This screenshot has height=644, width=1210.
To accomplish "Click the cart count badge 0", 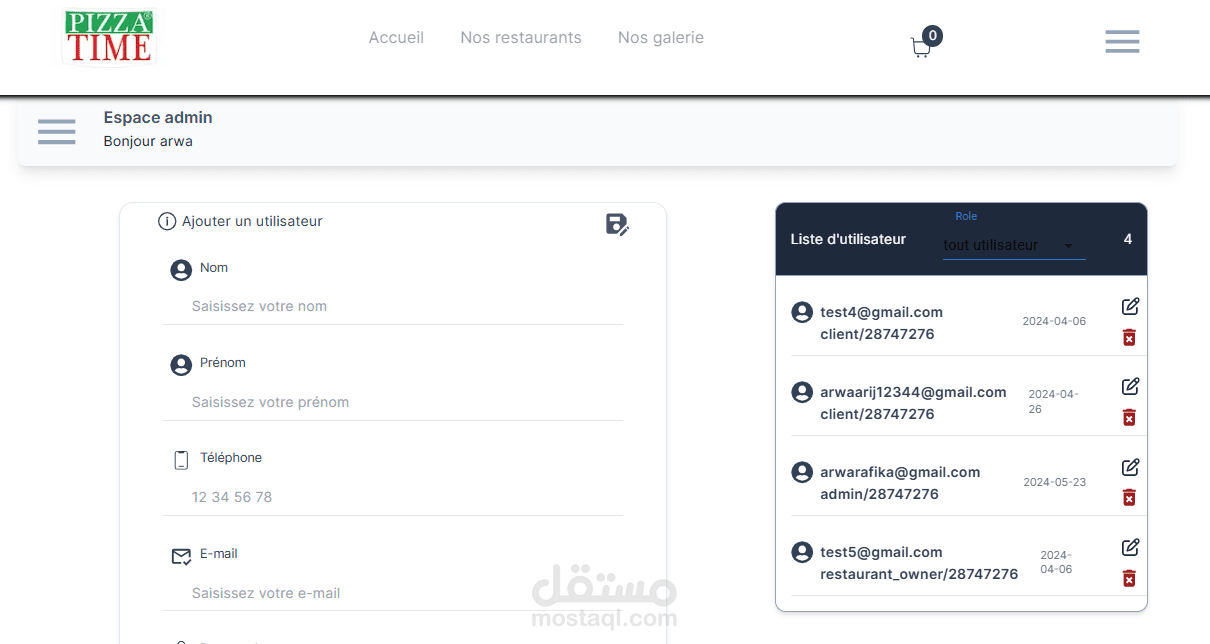I will pos(932,36).
